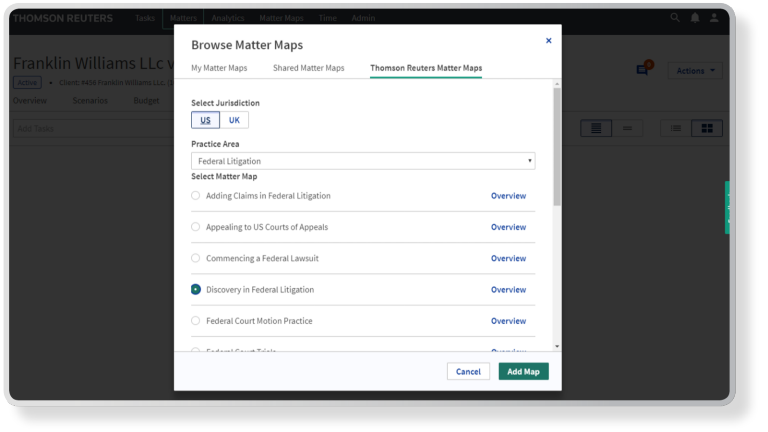
Task: Switch to bulleted list view icon
Action: [x=676, y=128]
